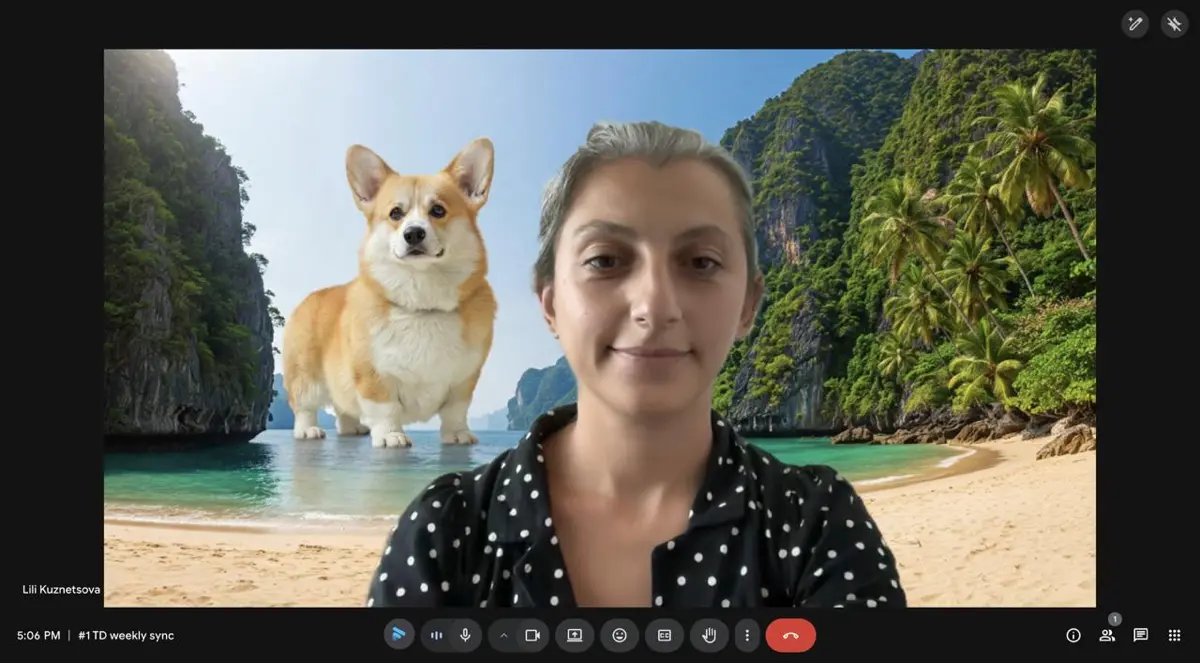
Task: Expand video settings chevron arrow
Action: (504, 635)
